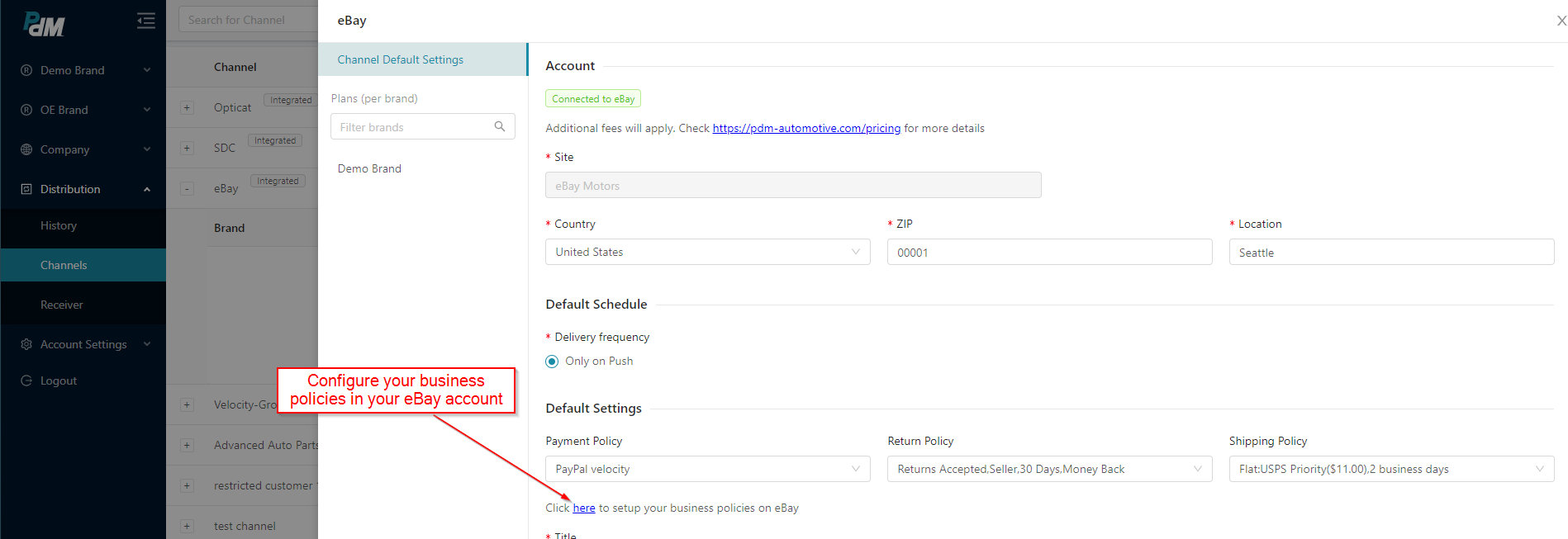Expand the Company menu chevron
This screenshot has height=539, width=1568.
(147, 149)
